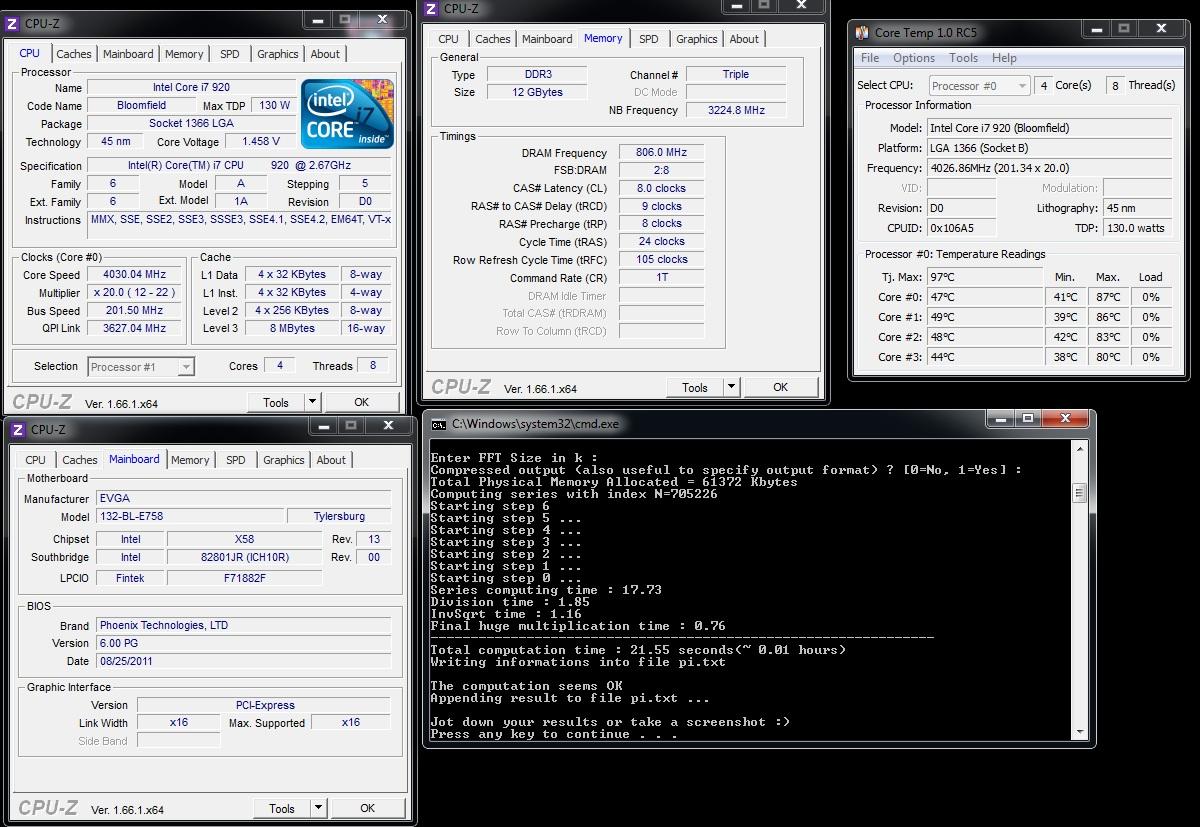Screen dimensions: 1200x827
Task: Click Core Temp thermometer title icon
Action: pyautogui.click(x=862, y=33)
